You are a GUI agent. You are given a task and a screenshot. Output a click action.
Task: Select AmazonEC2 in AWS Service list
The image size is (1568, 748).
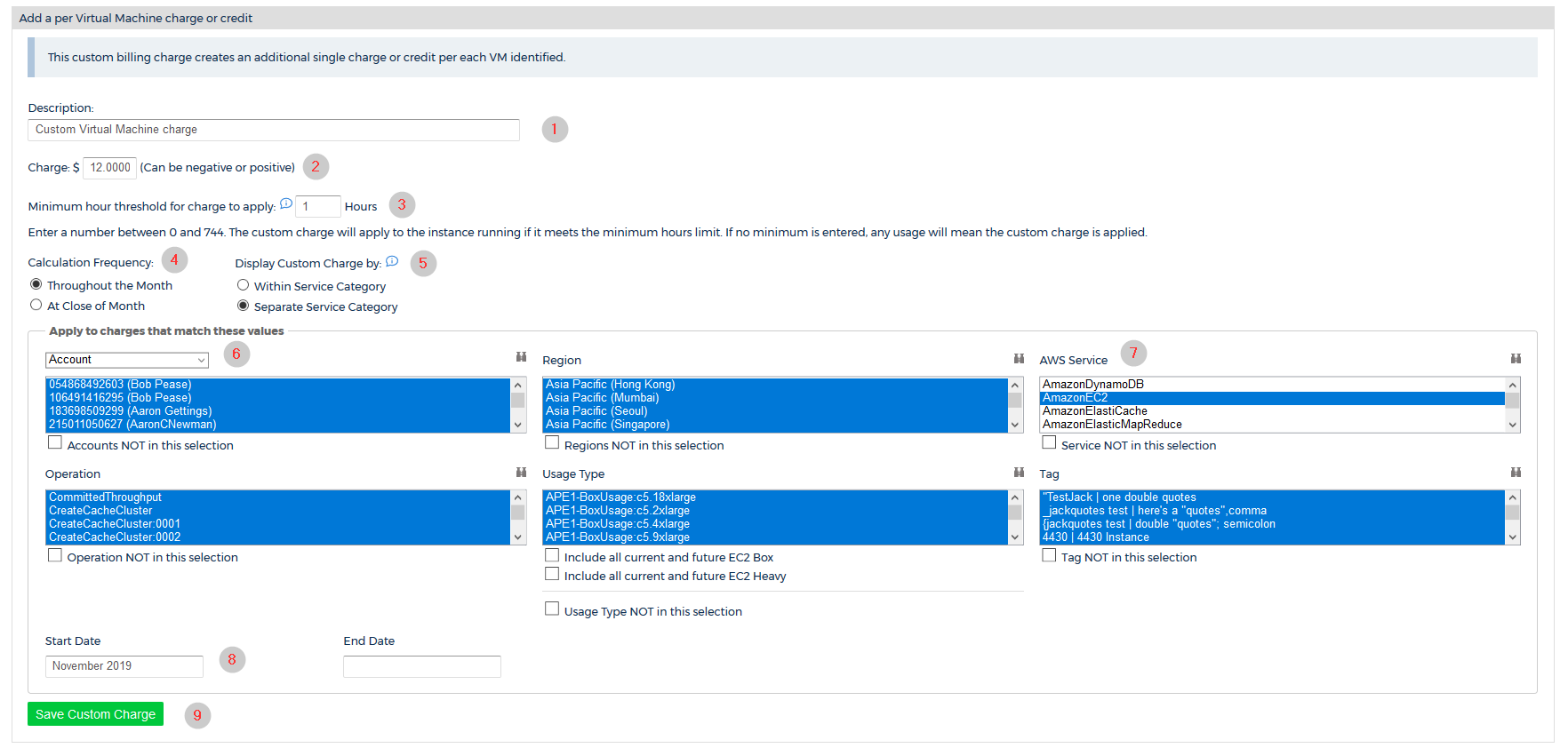pos(1272,398)
